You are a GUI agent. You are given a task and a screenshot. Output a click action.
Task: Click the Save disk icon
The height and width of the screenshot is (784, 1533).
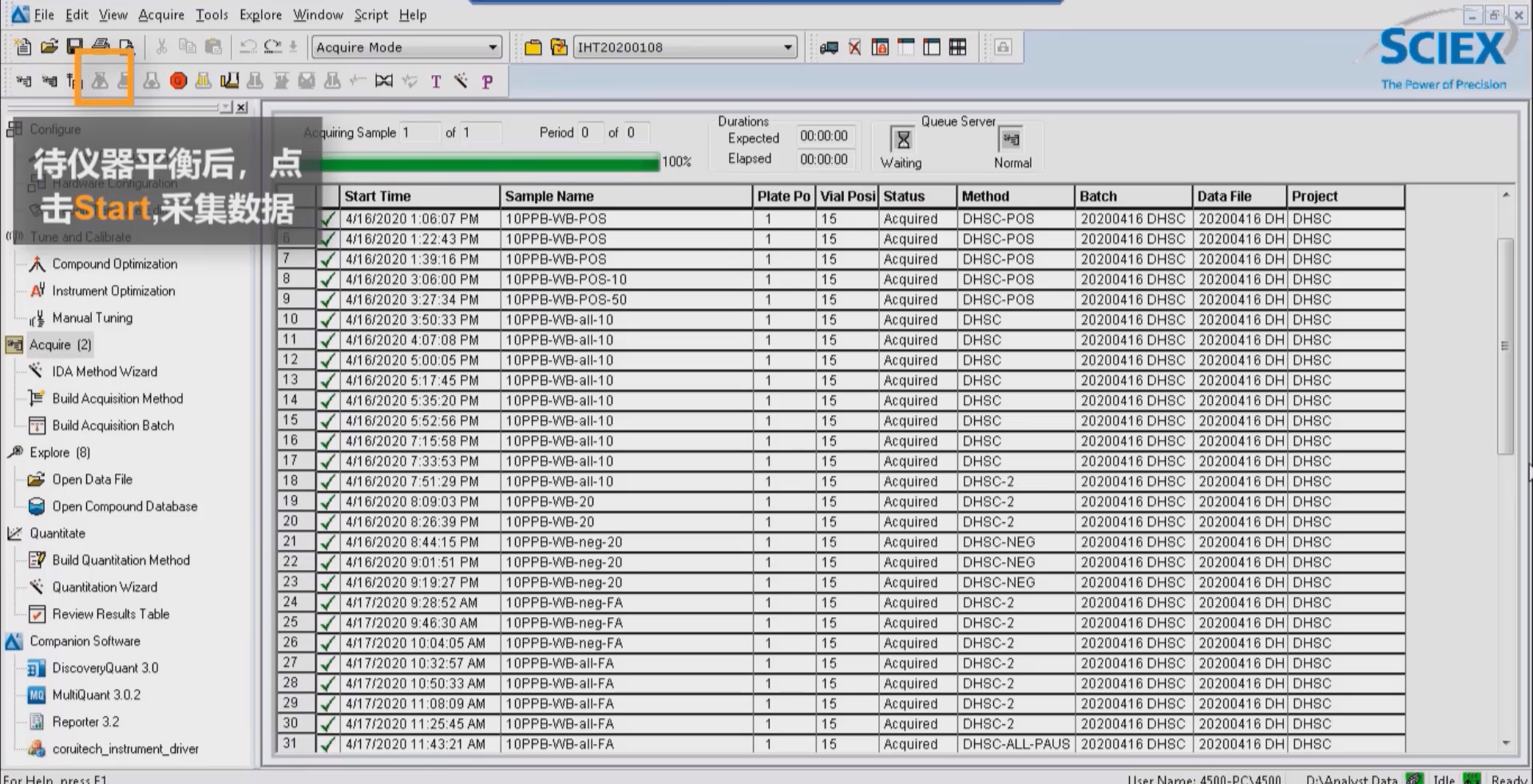tap(75, 47)
